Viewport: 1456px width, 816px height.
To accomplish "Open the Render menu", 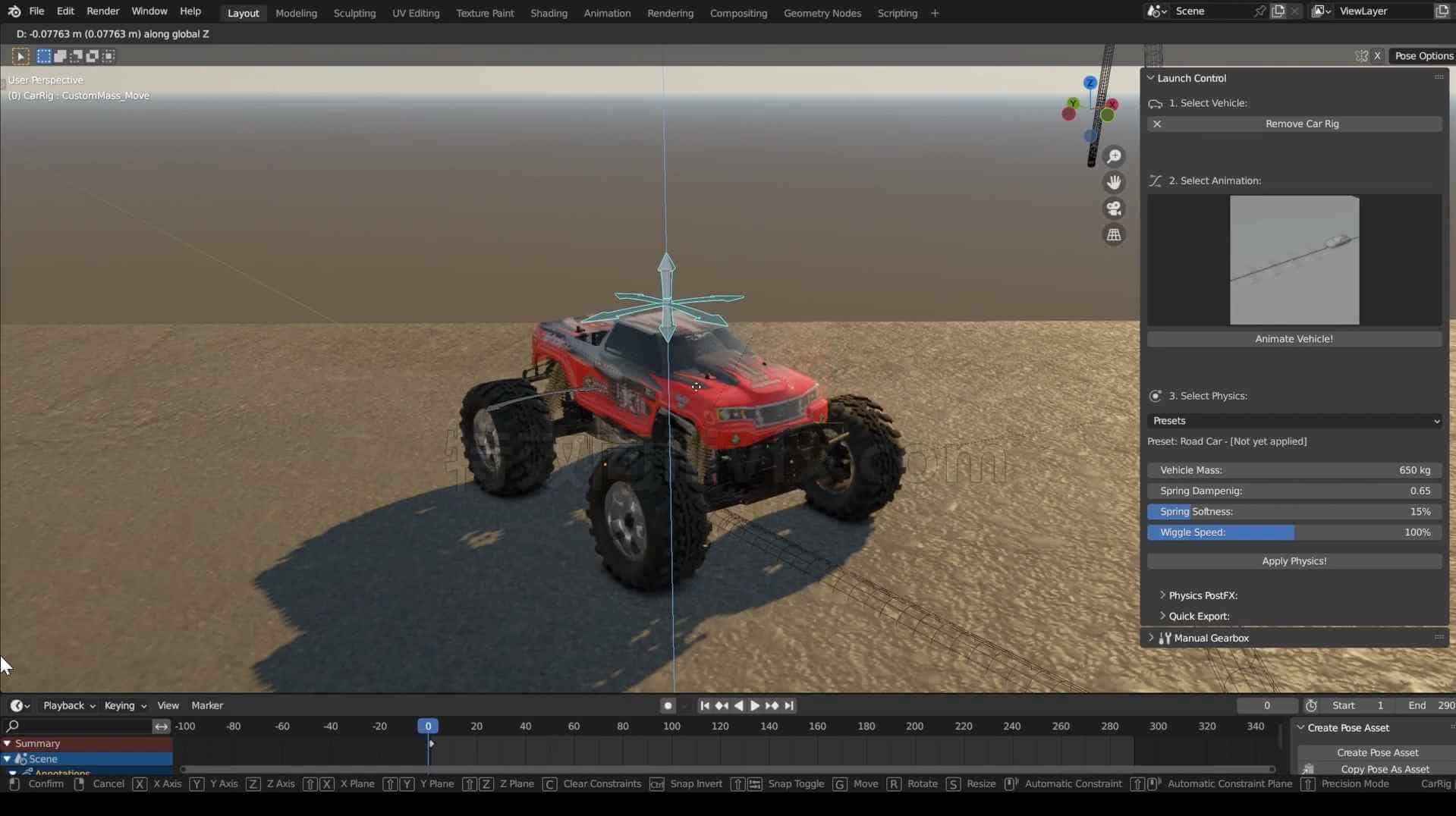I will (x=102, y=12).
